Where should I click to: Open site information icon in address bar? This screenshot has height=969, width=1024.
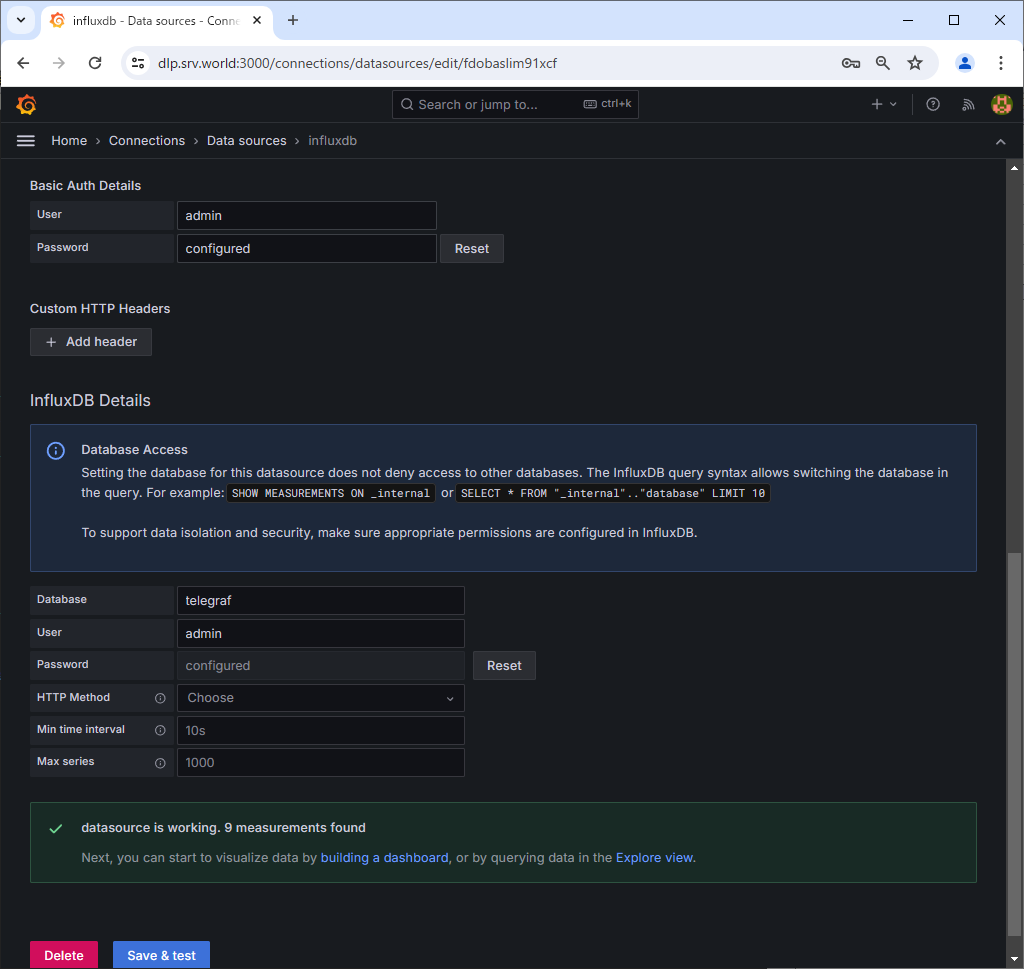[138, 63]
